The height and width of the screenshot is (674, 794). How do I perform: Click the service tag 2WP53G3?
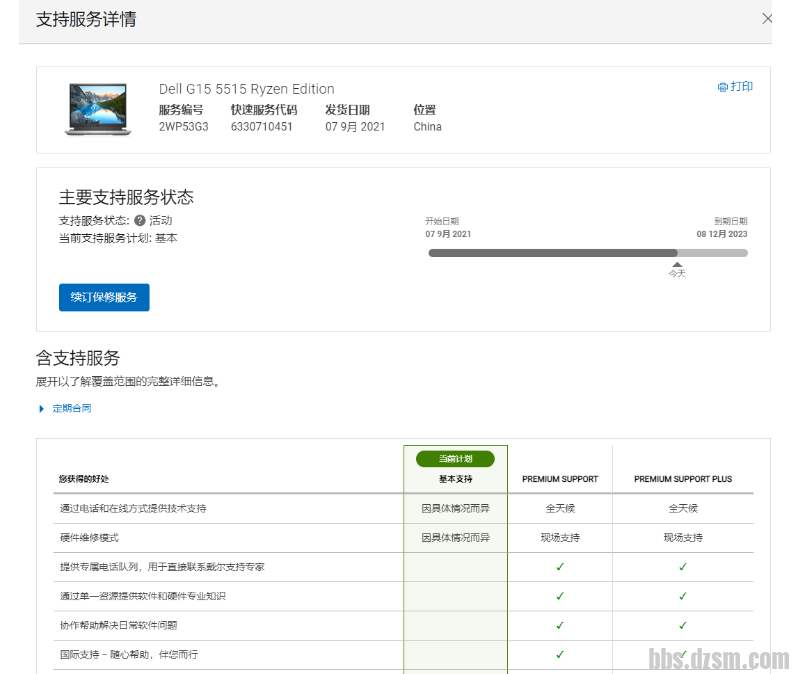point(183,127)
